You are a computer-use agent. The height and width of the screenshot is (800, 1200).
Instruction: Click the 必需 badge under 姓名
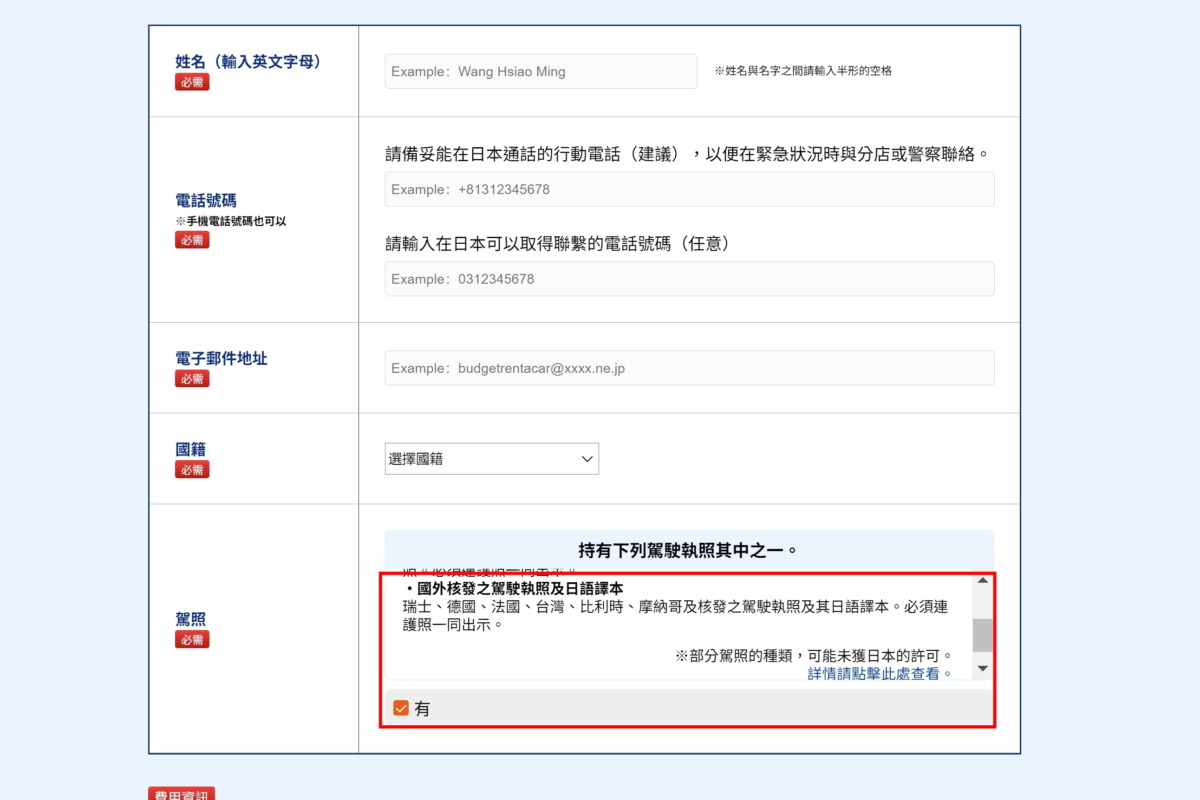click(x=192, y=82)
